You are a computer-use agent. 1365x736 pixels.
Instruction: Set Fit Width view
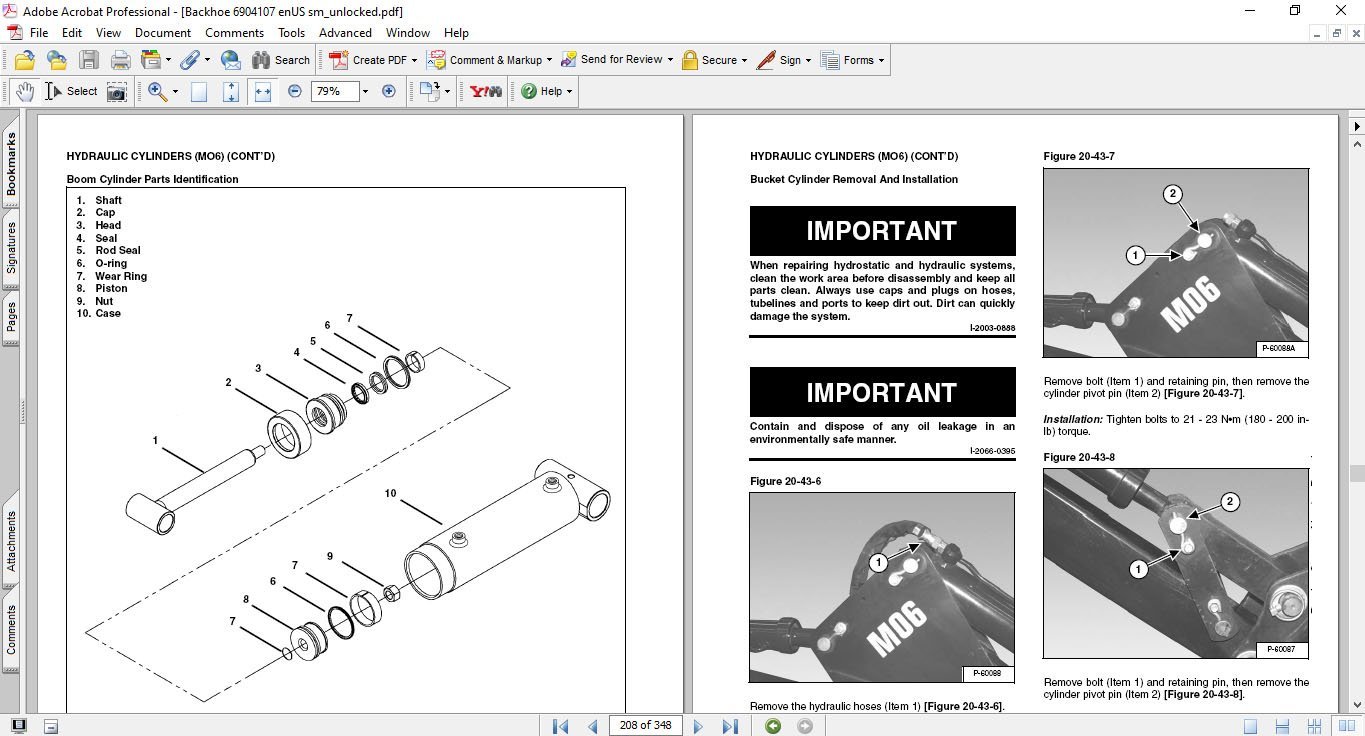point(263,91)
